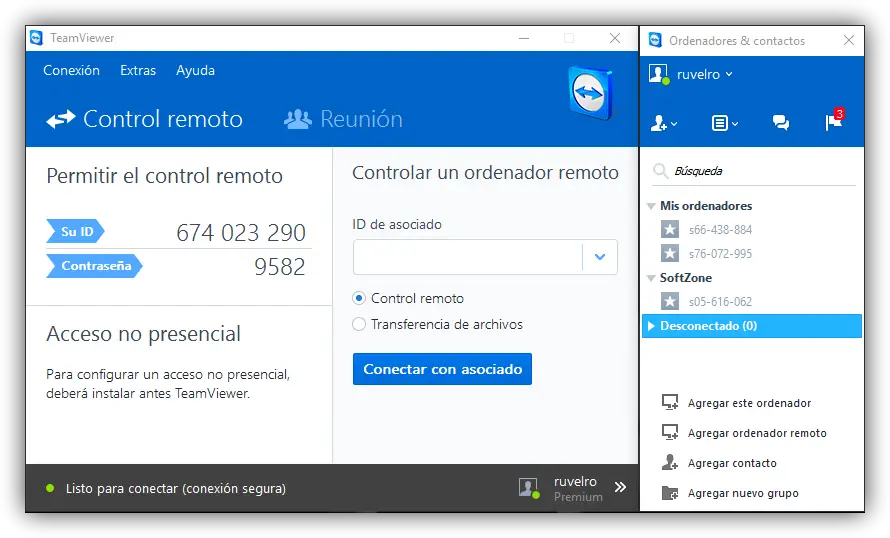Minimize the TeamViewer window

click(x=524, y=39)
